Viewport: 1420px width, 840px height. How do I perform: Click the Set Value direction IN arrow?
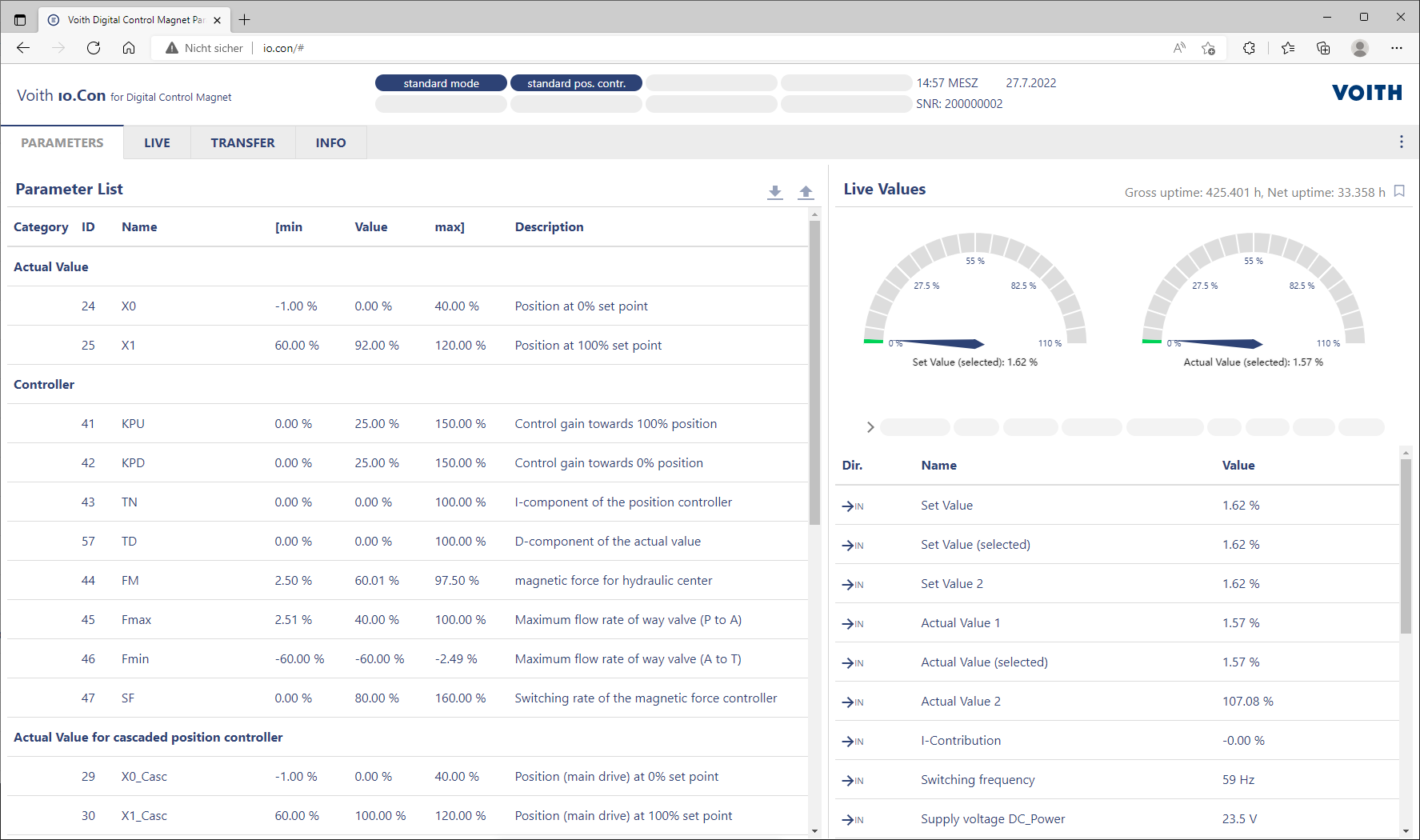(x=853, y=506)
